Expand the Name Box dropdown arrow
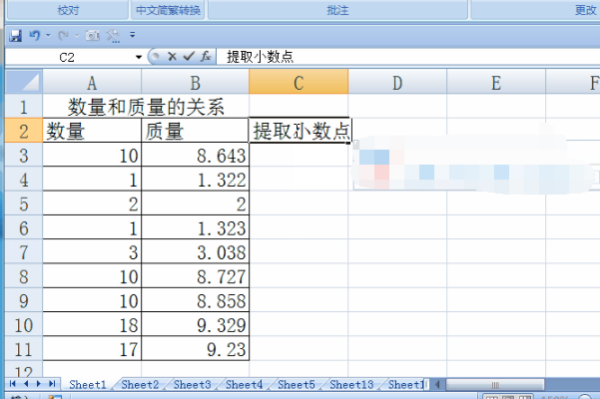 [x=139, y=57]
